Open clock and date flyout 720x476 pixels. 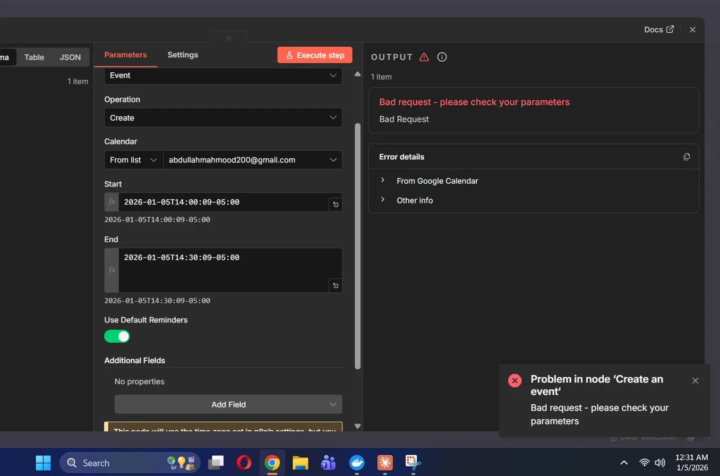click(x=692, y=463)
